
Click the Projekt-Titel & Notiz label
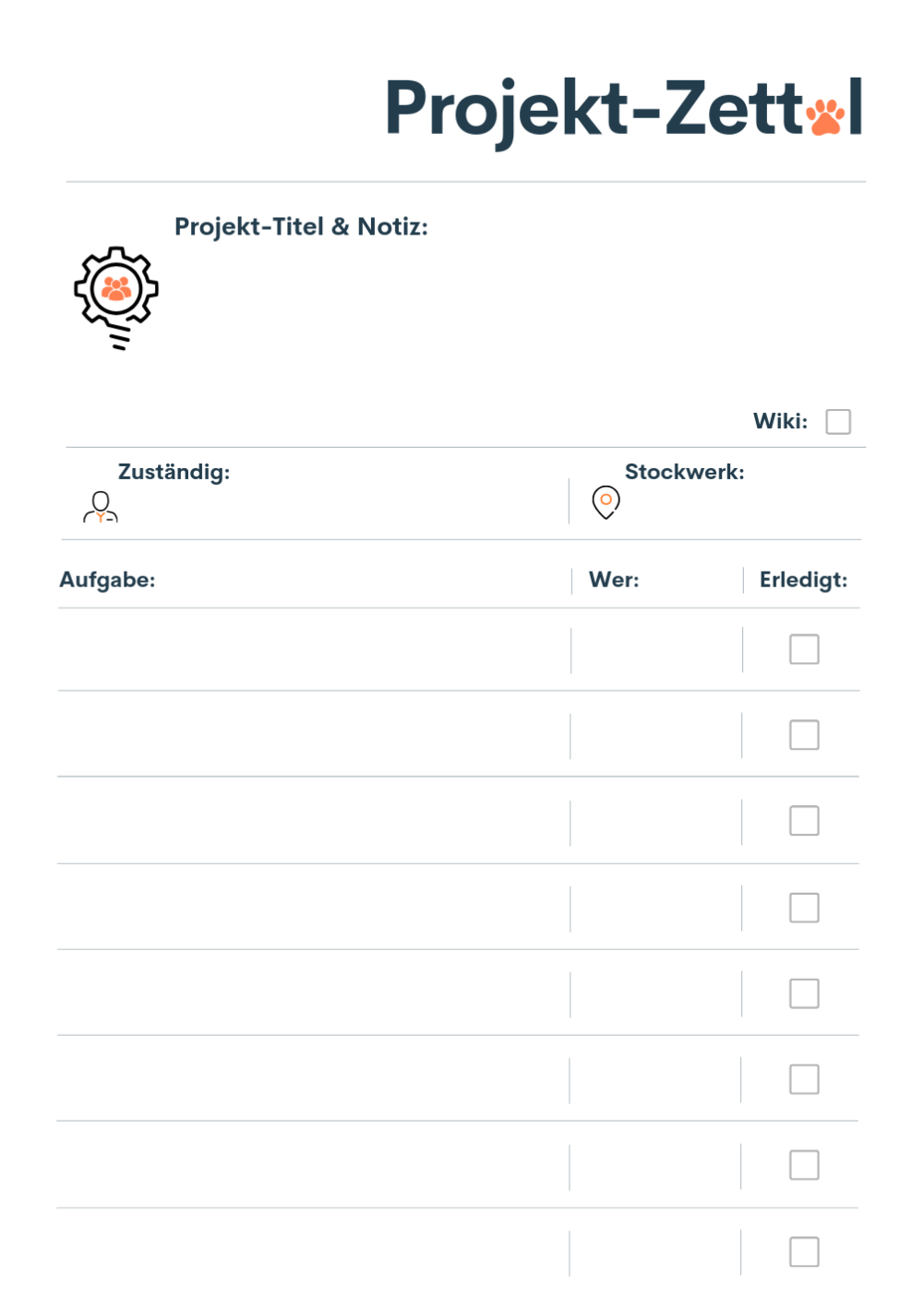301,227
